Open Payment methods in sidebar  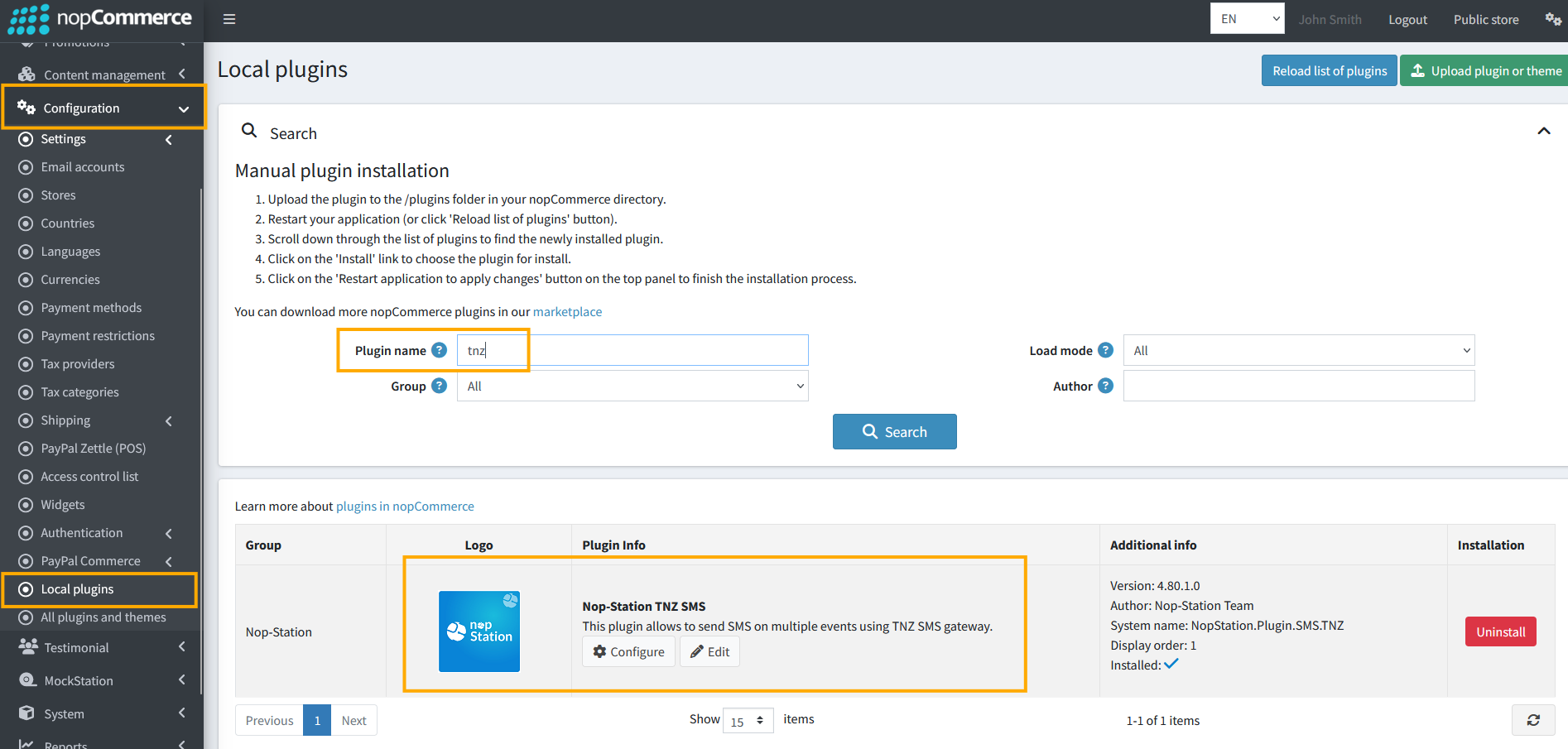click(x=91, y=308)
